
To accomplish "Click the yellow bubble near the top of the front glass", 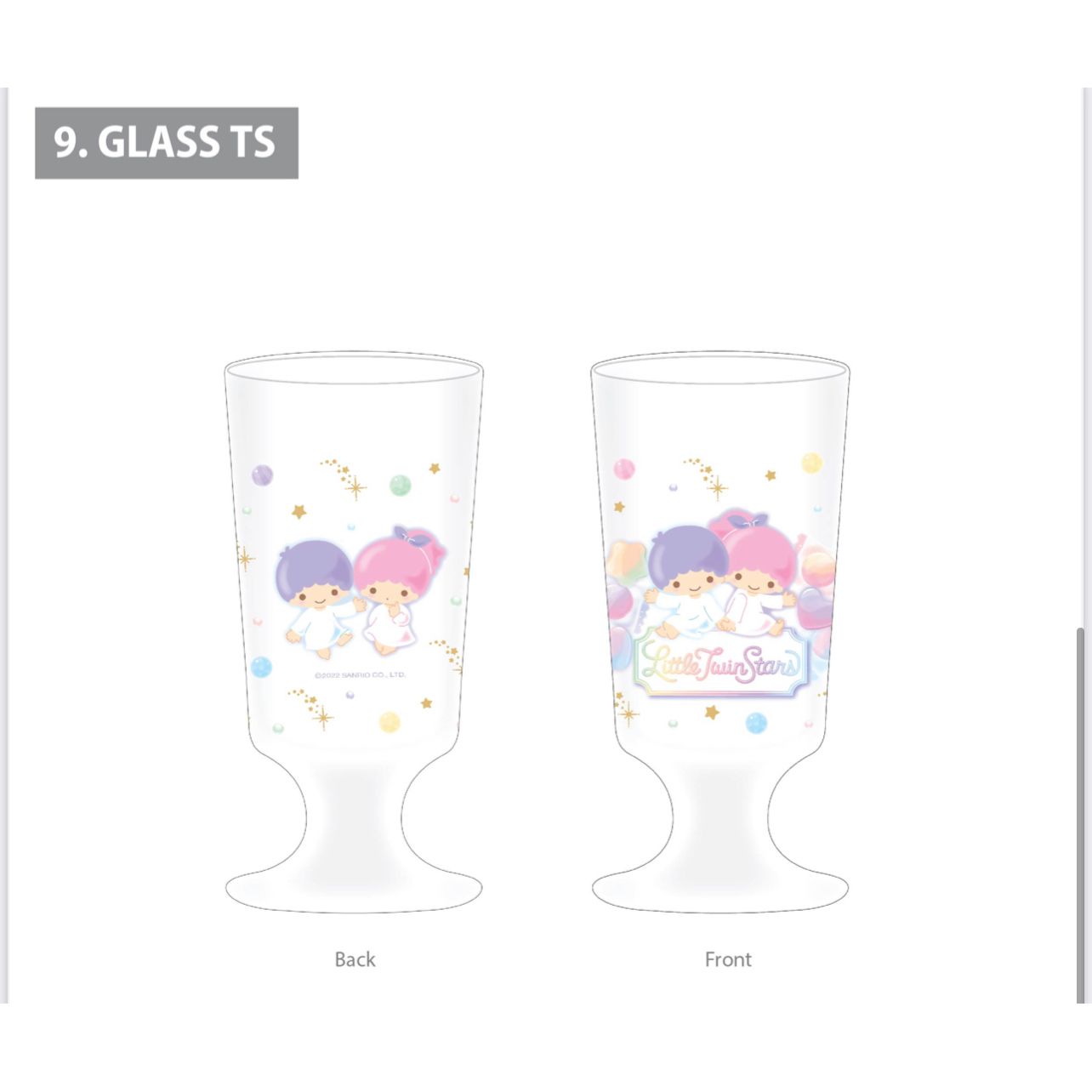I will coord(812,464).
